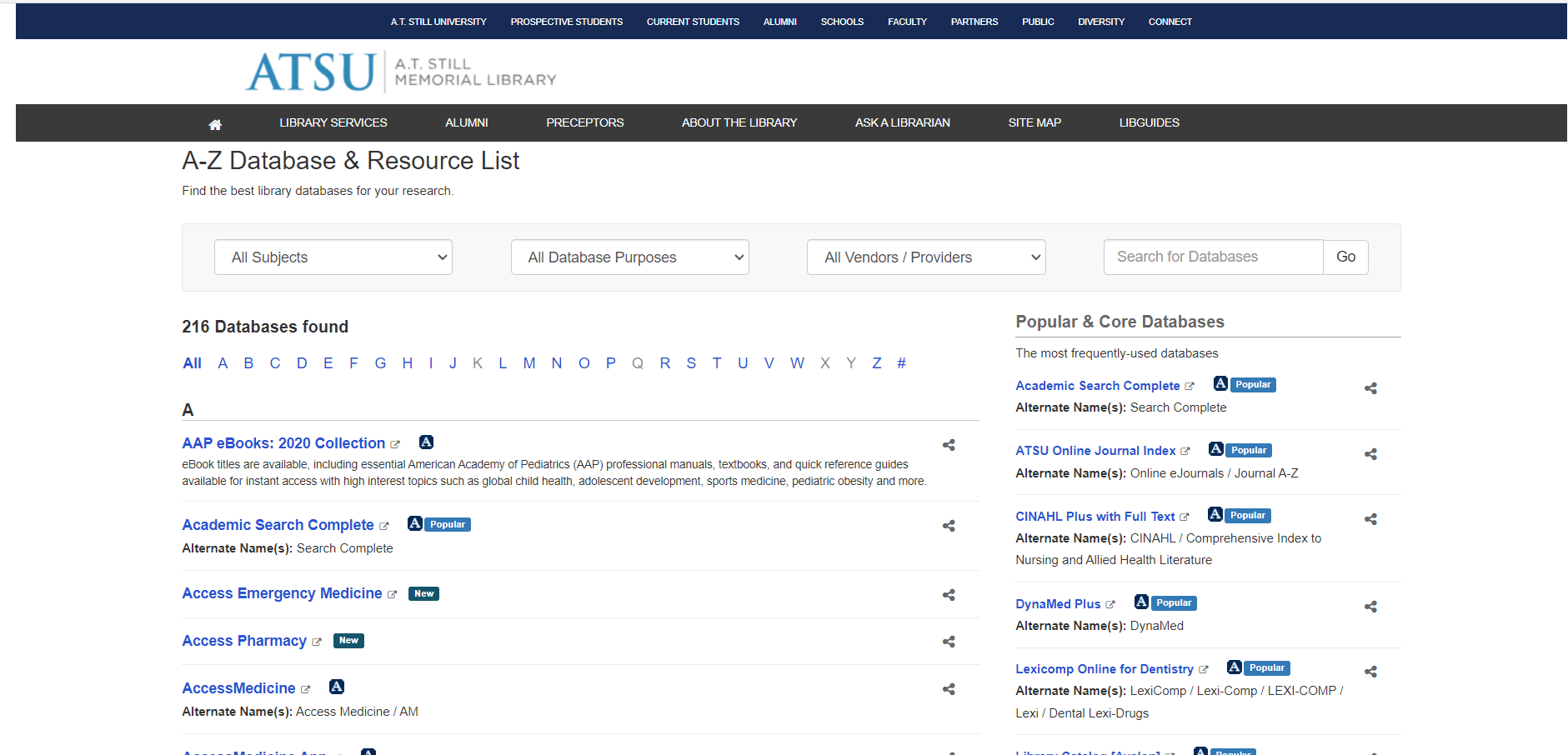Click the Search for Databases field
Viewport: 1568px width, 755px height.
tap(1214, 257)
